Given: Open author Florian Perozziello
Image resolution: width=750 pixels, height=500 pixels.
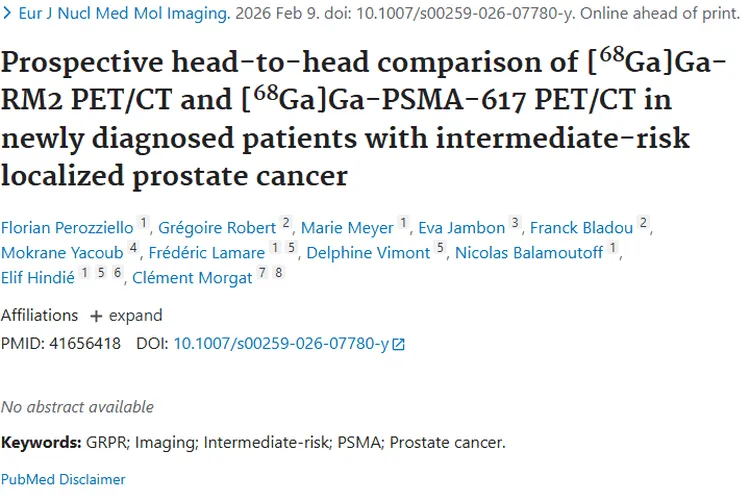Looking at the screenshot, I should pyautogui.click(x=67, y=228).
